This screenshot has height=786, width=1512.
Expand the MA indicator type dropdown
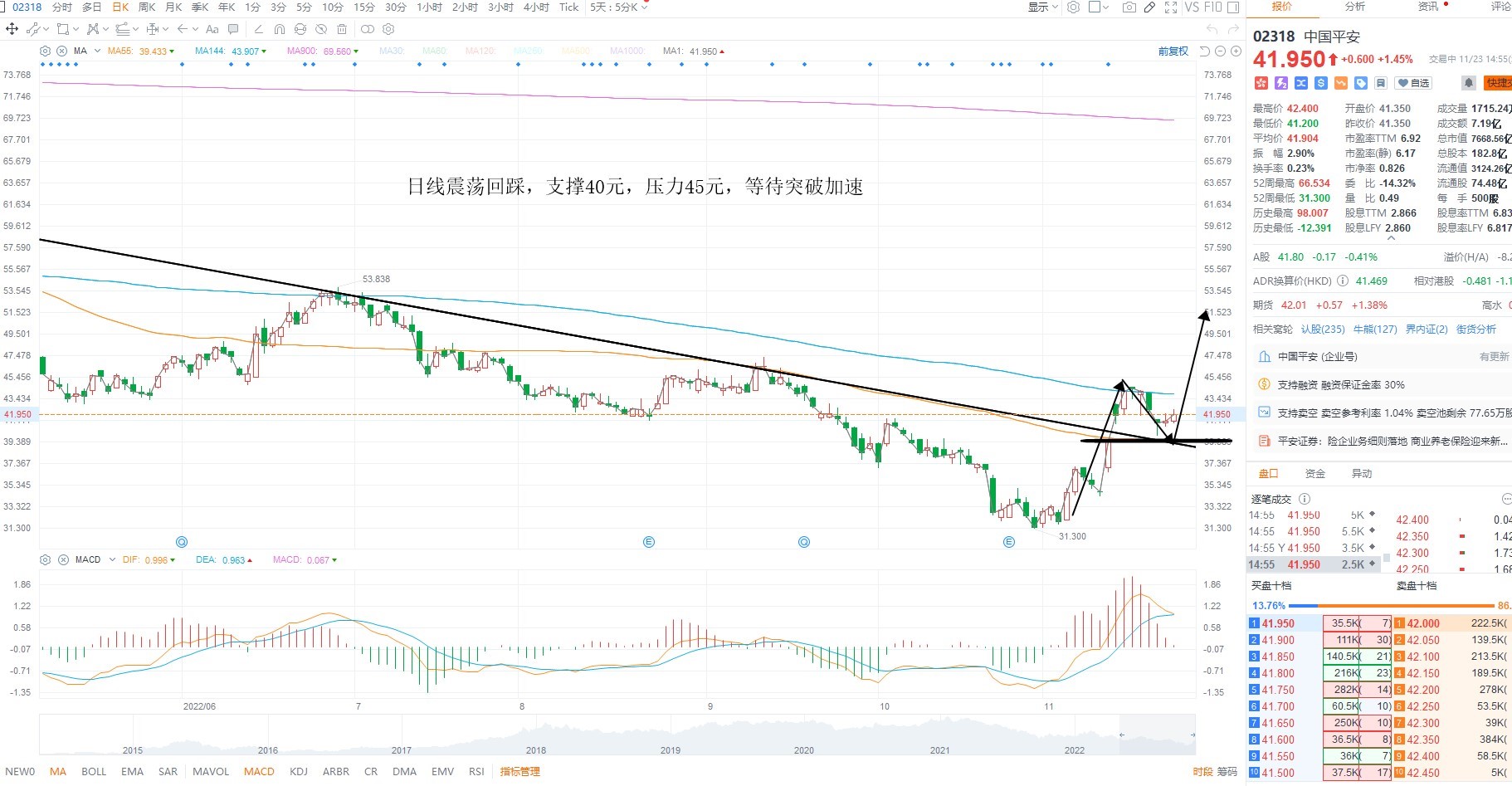click(x=98, y=51)
